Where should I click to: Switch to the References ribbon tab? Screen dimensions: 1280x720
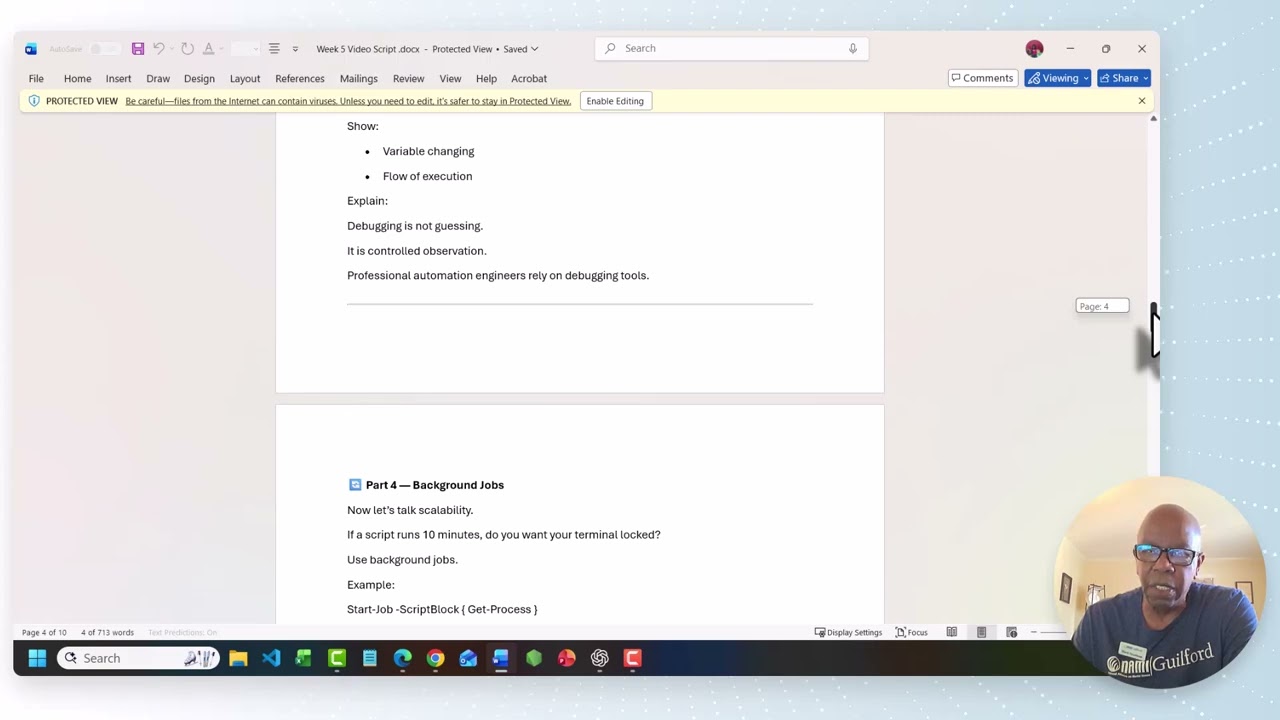[x=300, y=78]
